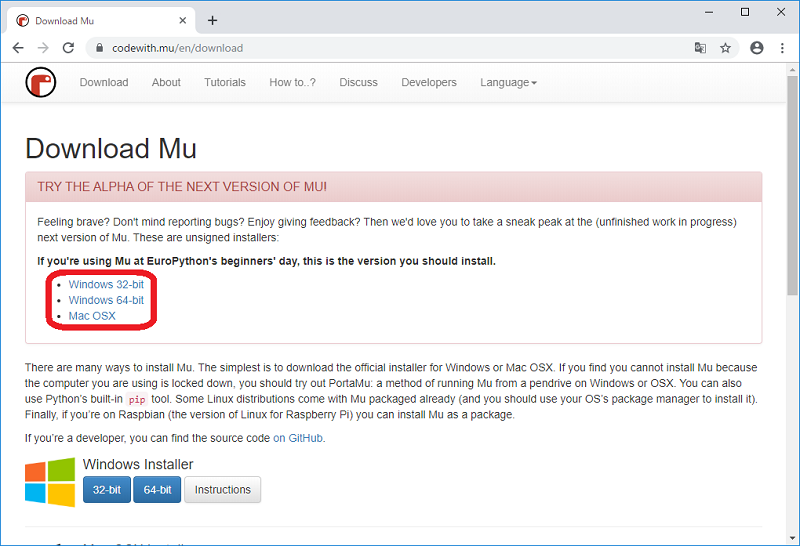Click the Windows 32-bit alpha link
800x546 pixels.
coord(106,284)
